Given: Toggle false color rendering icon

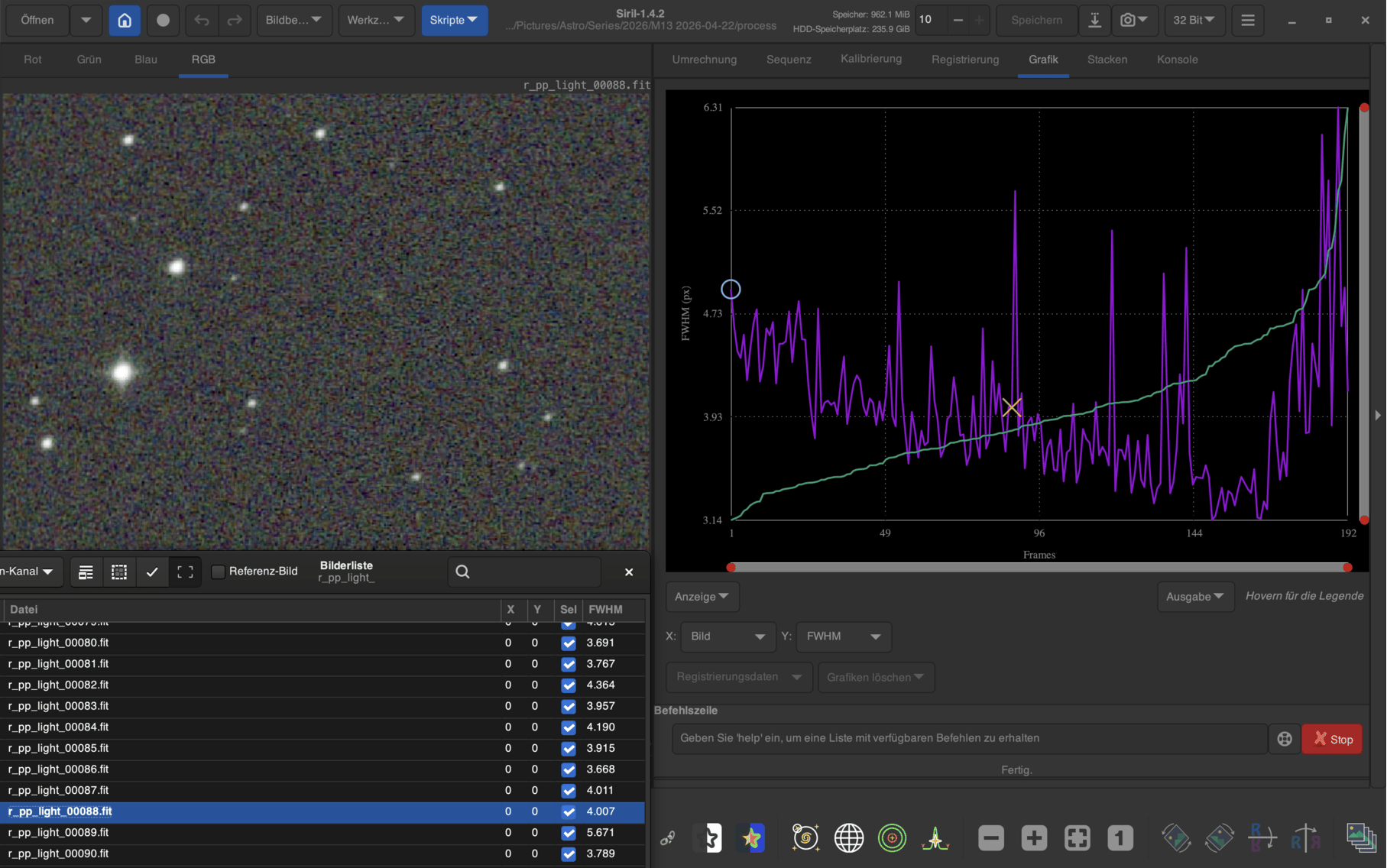Looking at the screenshot, I should [752, 838].
